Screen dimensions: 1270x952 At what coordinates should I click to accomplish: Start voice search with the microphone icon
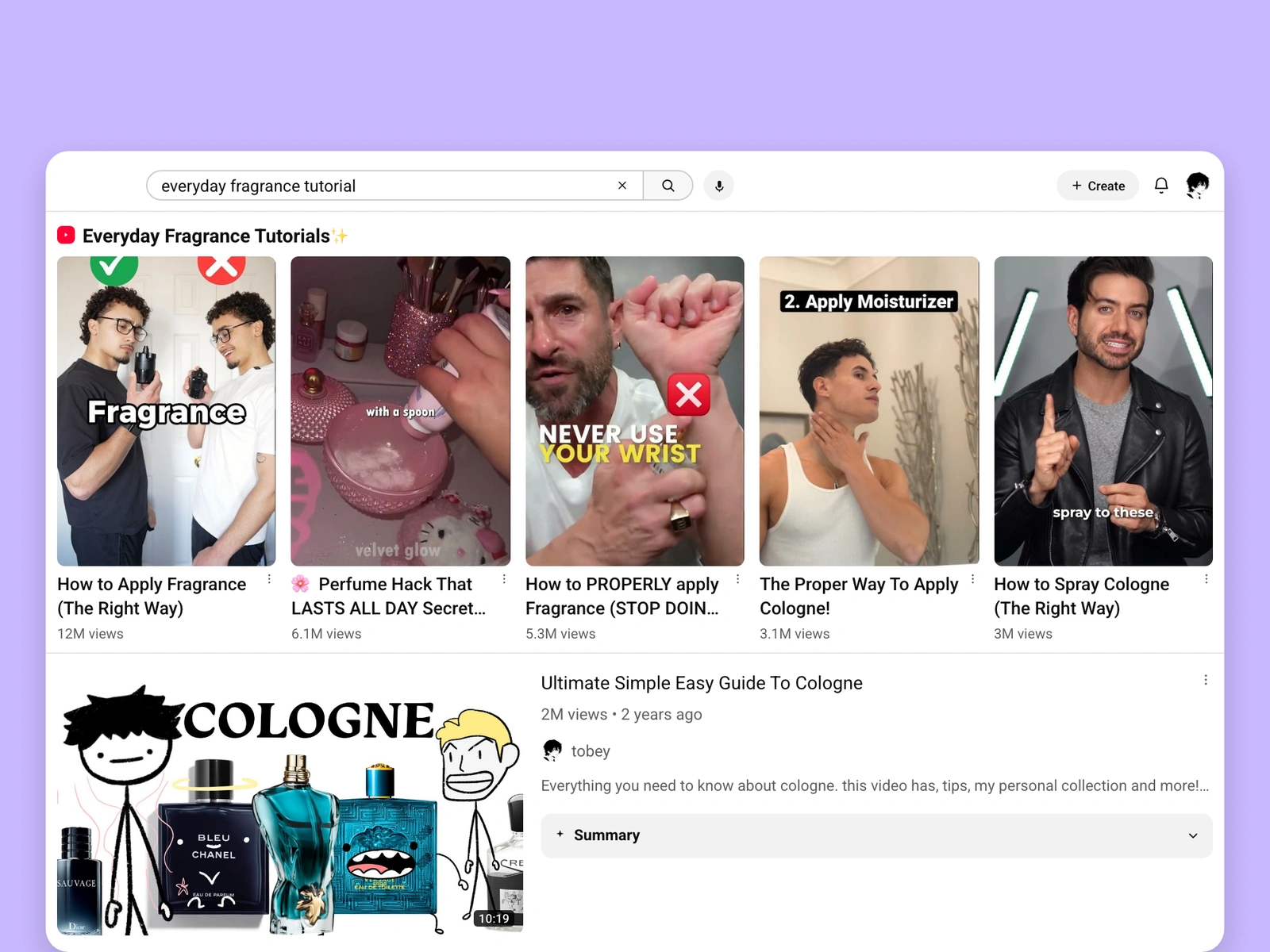pos(719,186)
